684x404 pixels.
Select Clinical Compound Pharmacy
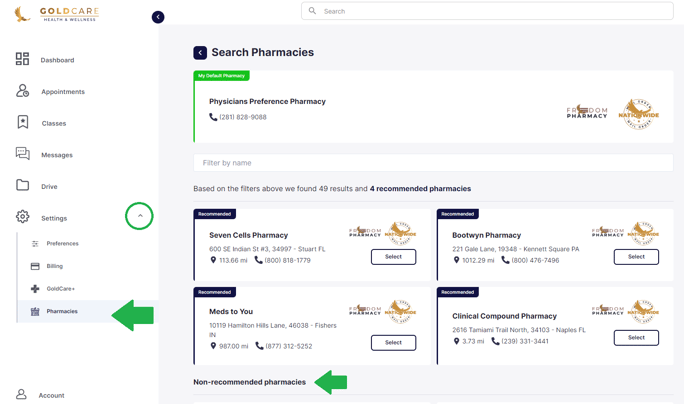coord(636,338)
